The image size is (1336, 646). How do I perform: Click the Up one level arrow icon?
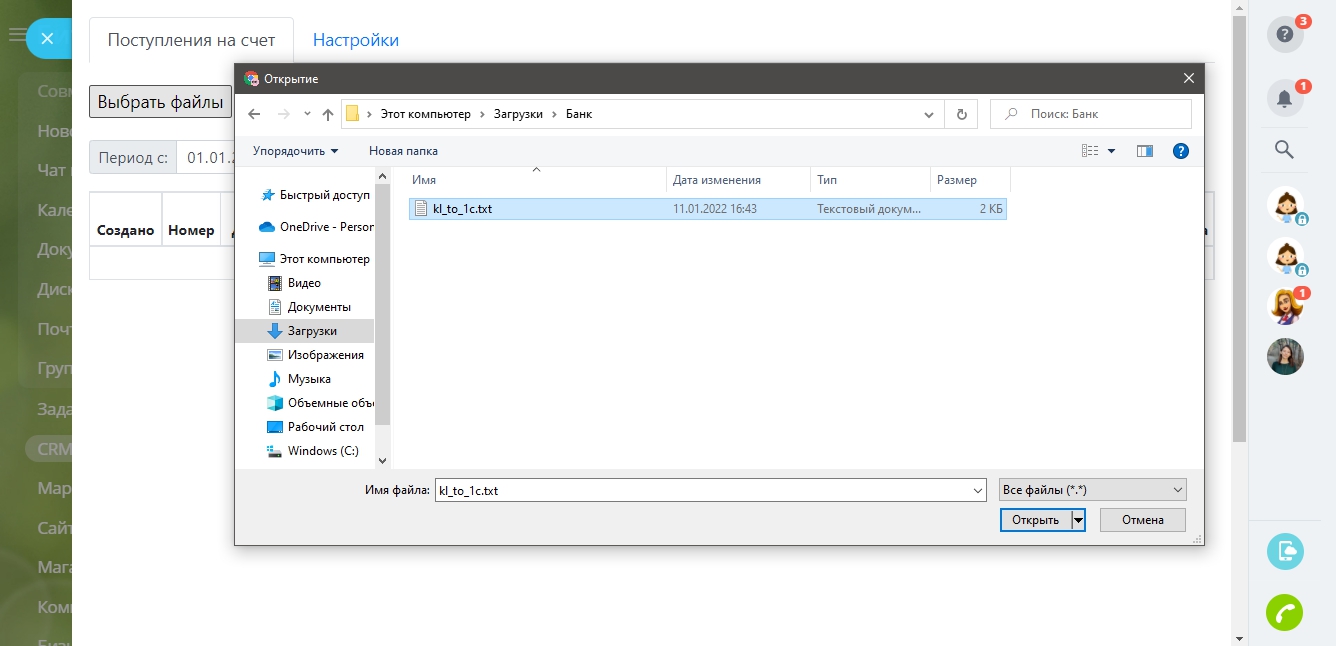pyautogui.click(x=328, y=114)
